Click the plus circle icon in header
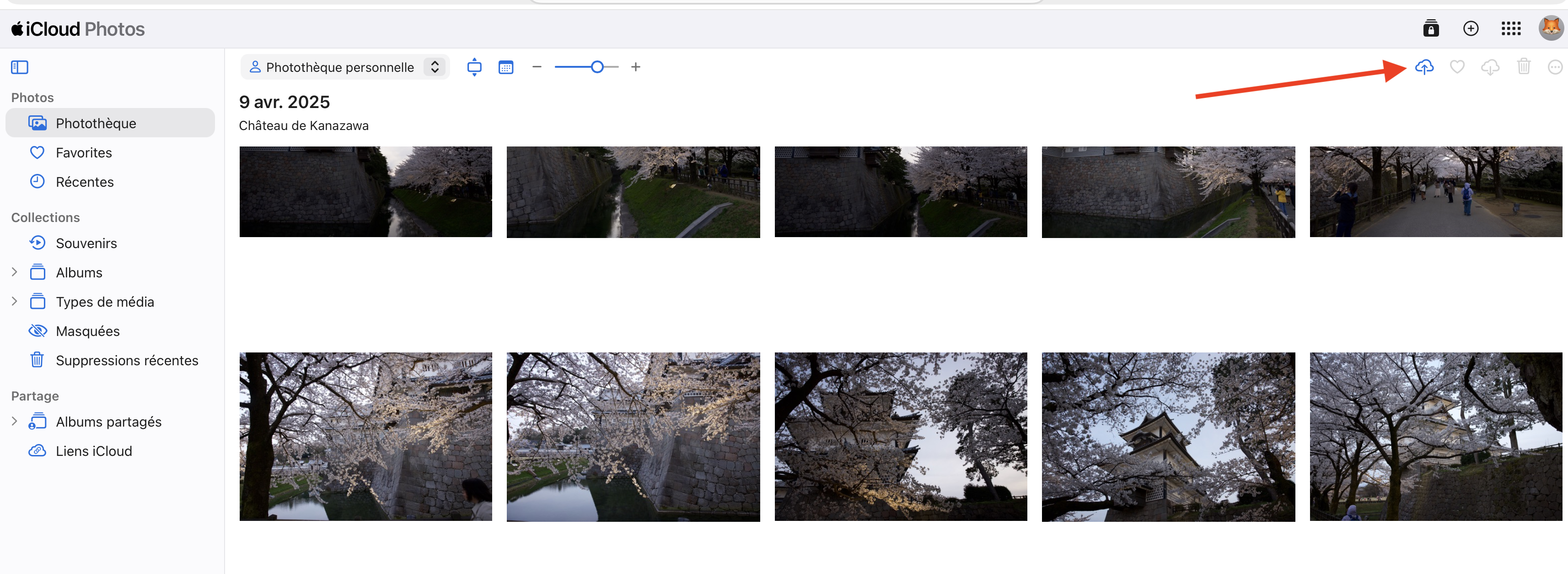The width and height of the screenshot is (1568, 574). click(1471, 29)
